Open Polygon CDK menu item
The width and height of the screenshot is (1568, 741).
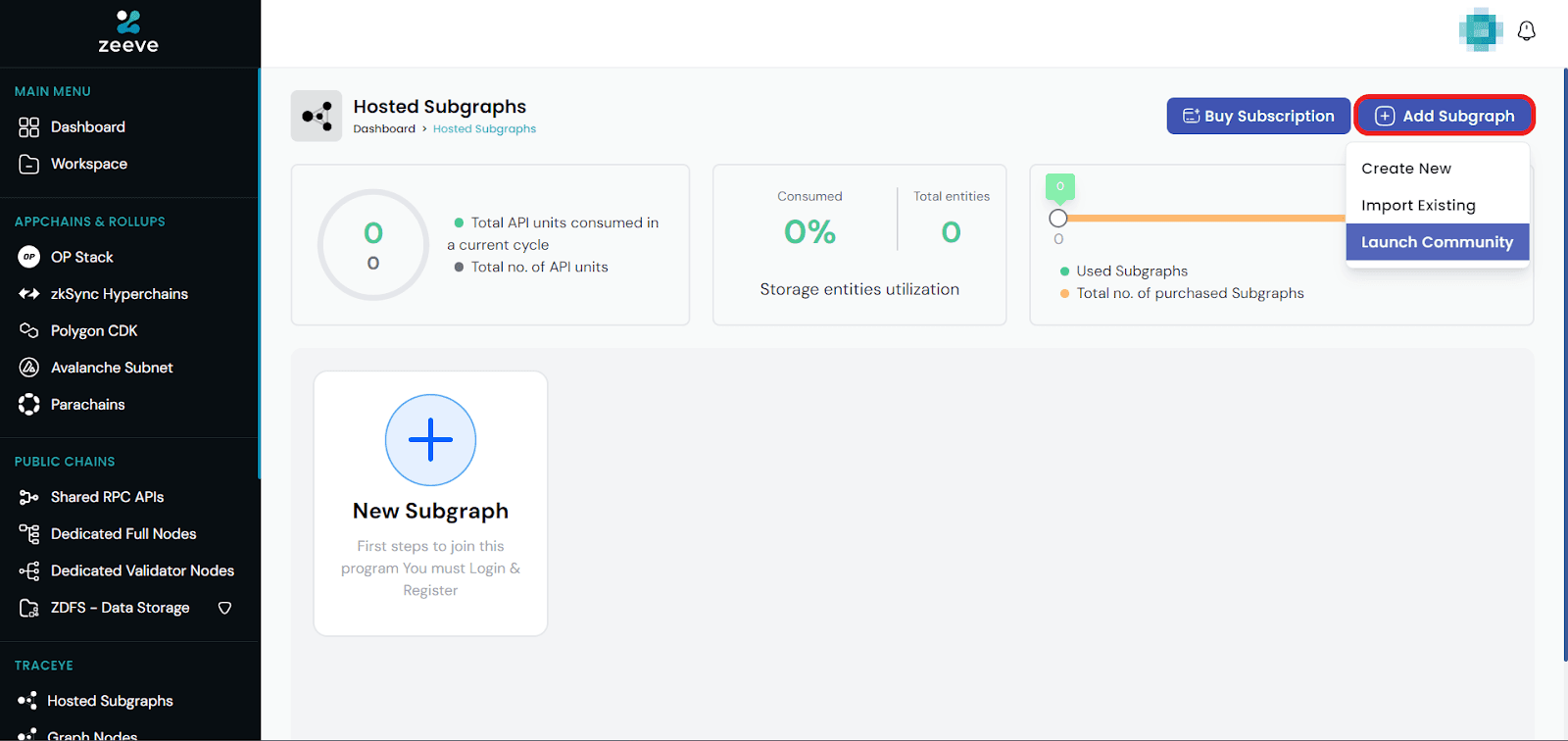[x=94, y=330]
